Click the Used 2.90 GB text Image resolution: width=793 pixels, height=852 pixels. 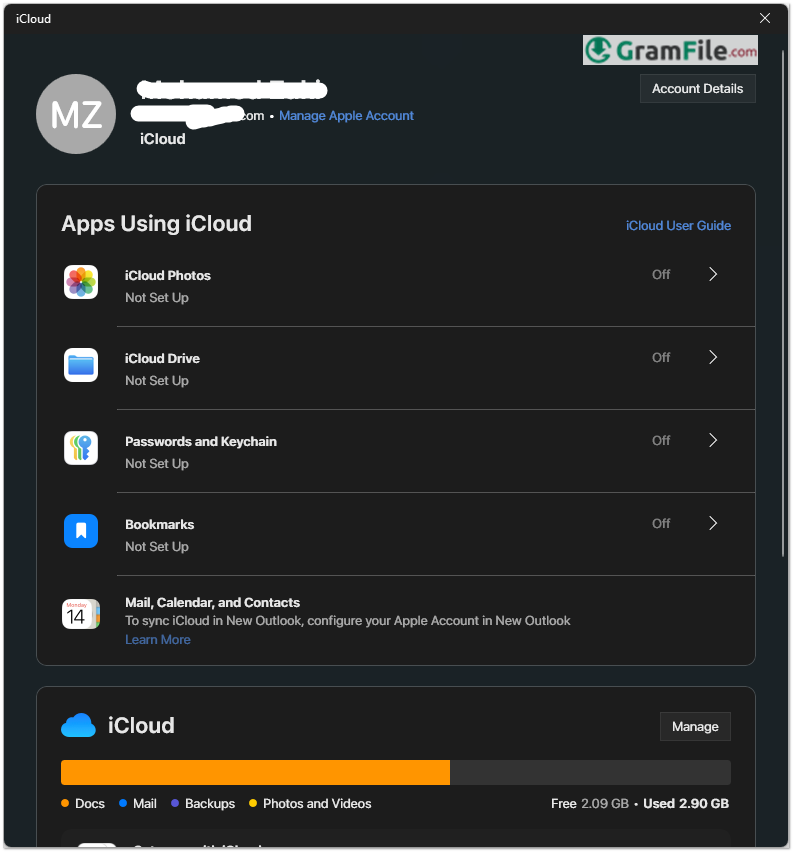pos(686,804)
